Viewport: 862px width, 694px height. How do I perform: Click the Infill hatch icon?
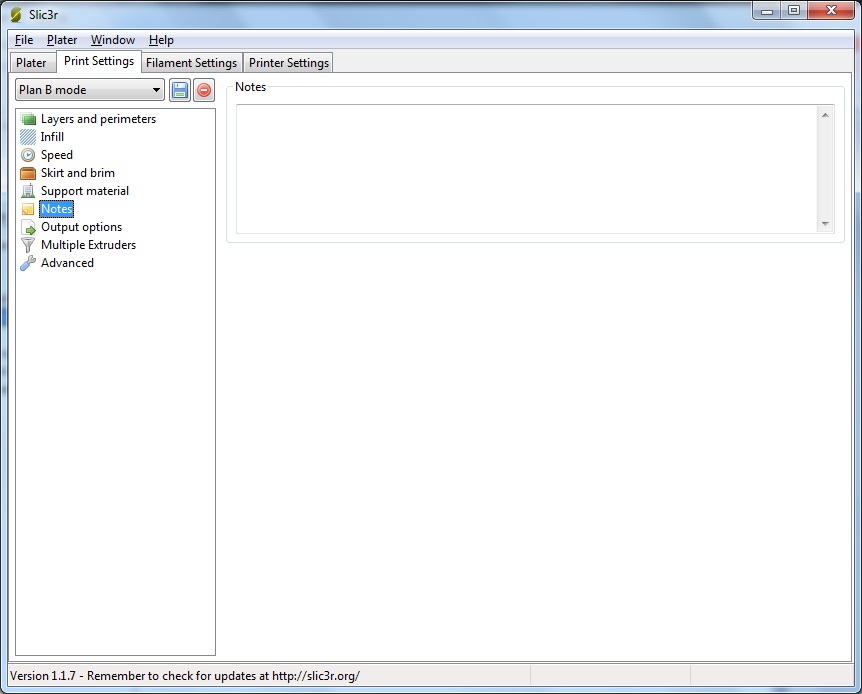pyautogui.click(x=28, y=137)
